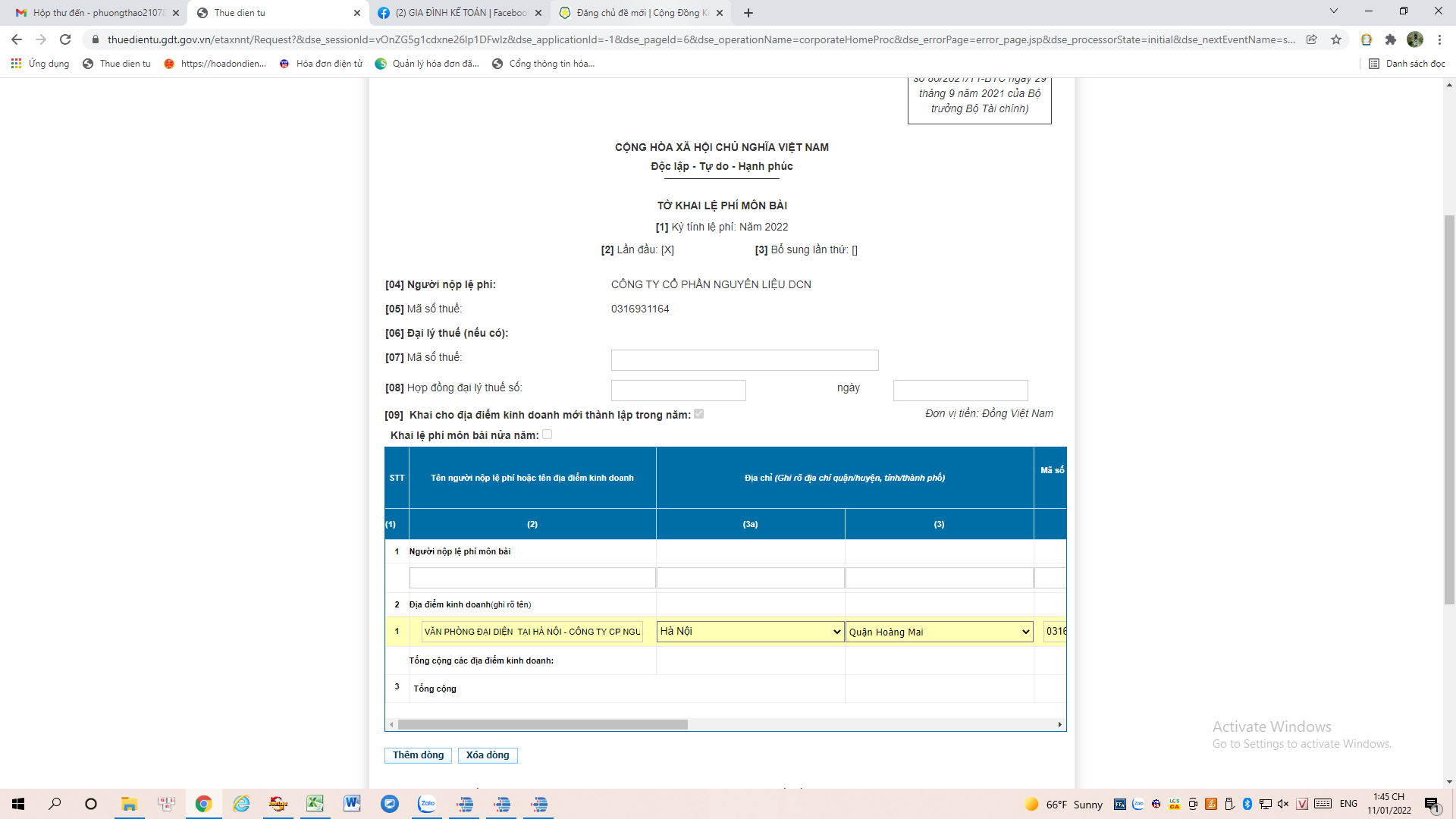1456x819 pixels.
Task: Open the new tab plus button
Action: (748, 13)
